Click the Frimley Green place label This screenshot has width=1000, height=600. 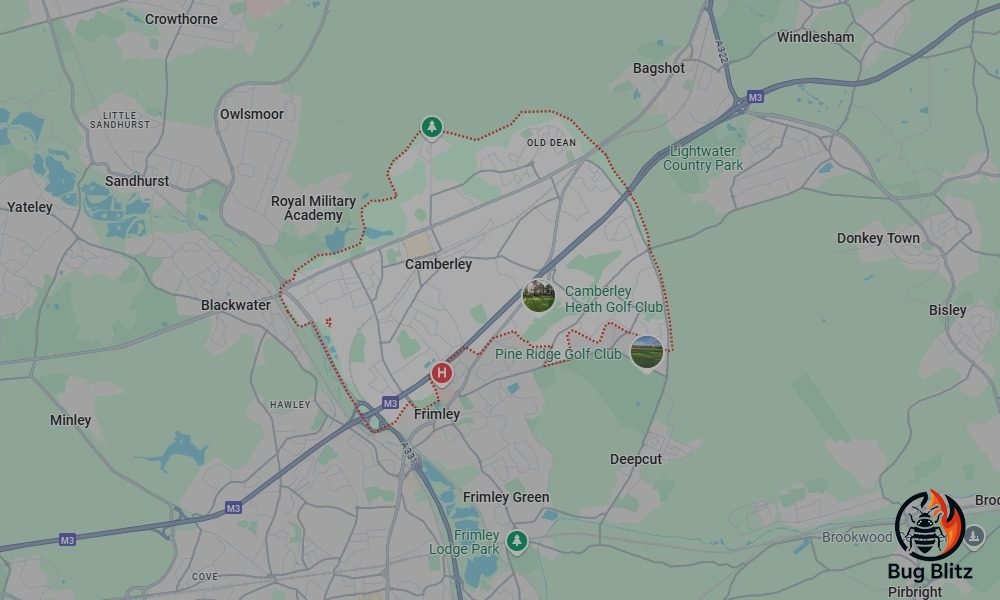(x=506, y=497)
